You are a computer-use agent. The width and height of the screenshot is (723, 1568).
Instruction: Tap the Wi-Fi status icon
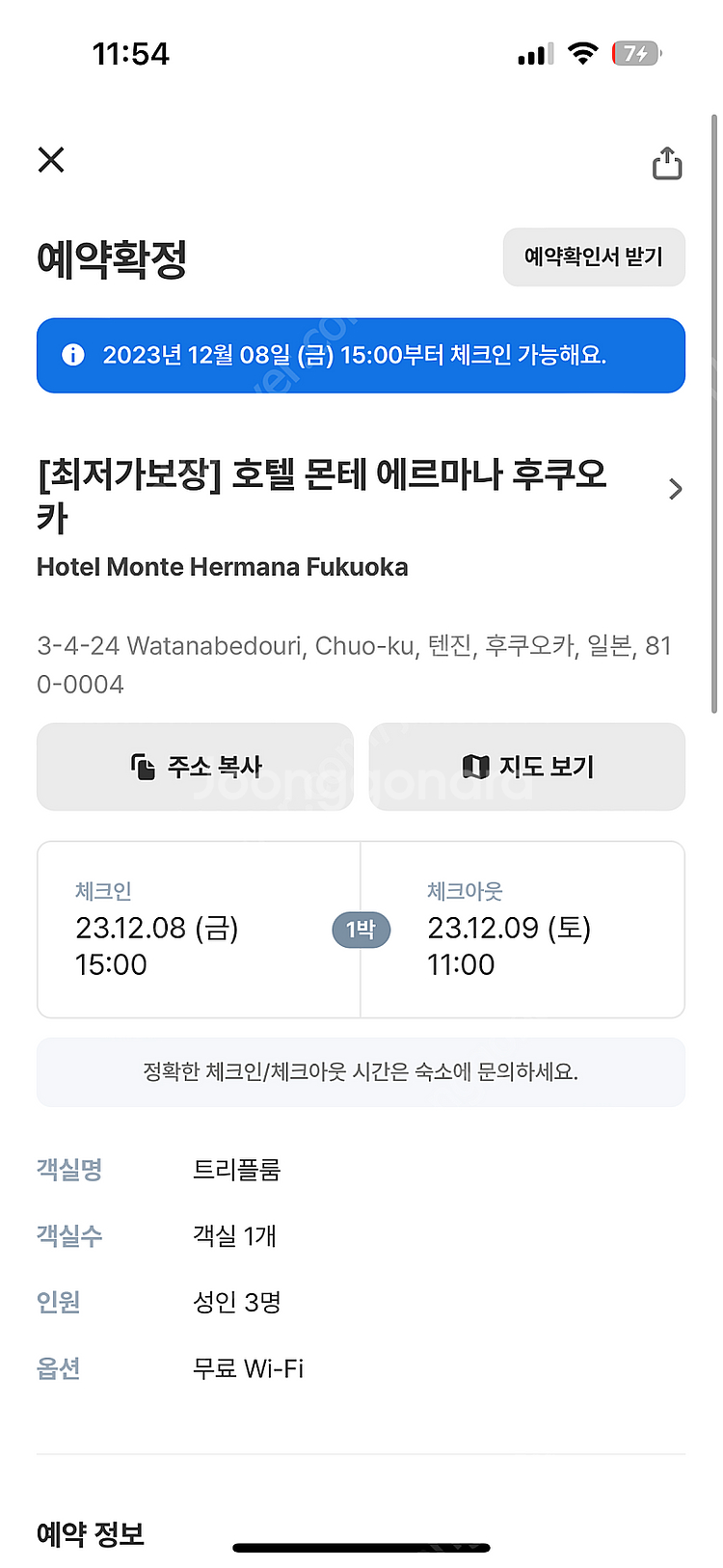click(x=582, y=54)
